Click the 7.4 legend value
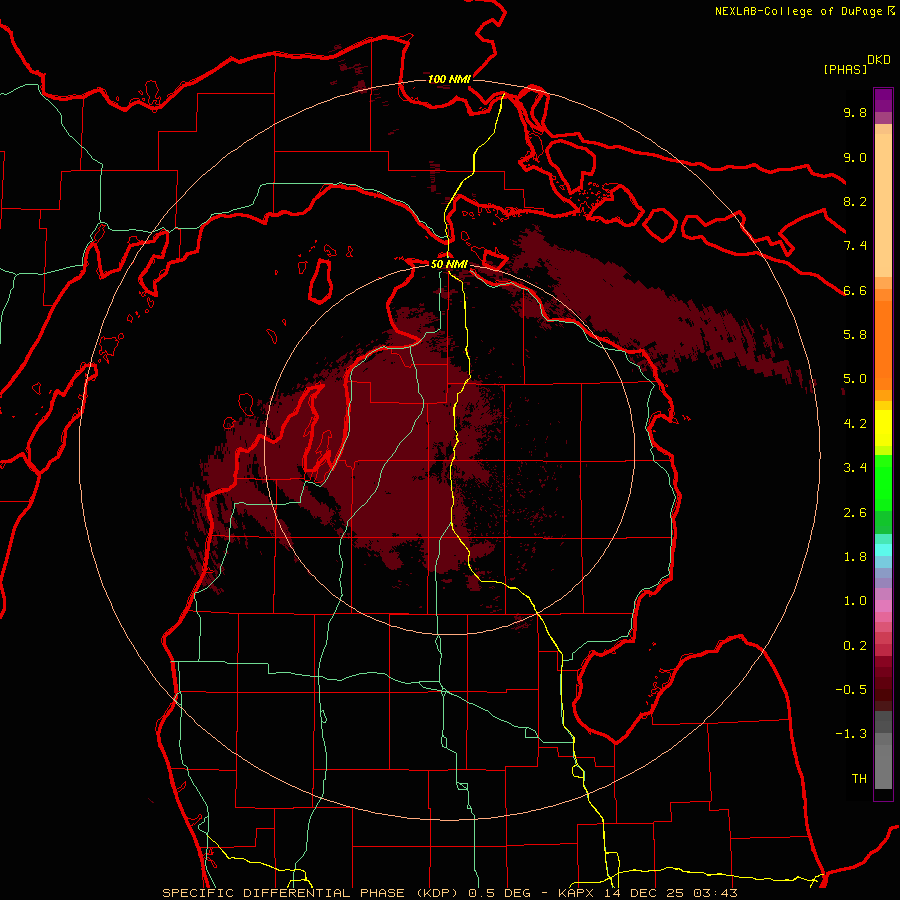The width and height of the screenshot is (900, 900). [x=855, y=246]
